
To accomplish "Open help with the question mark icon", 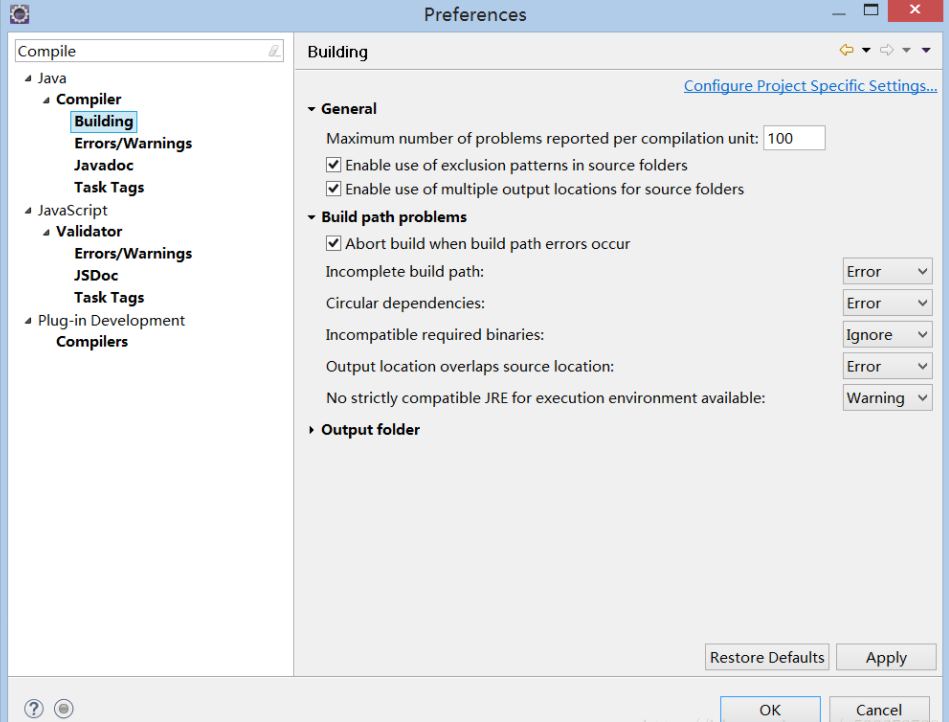I will point(34,708).
